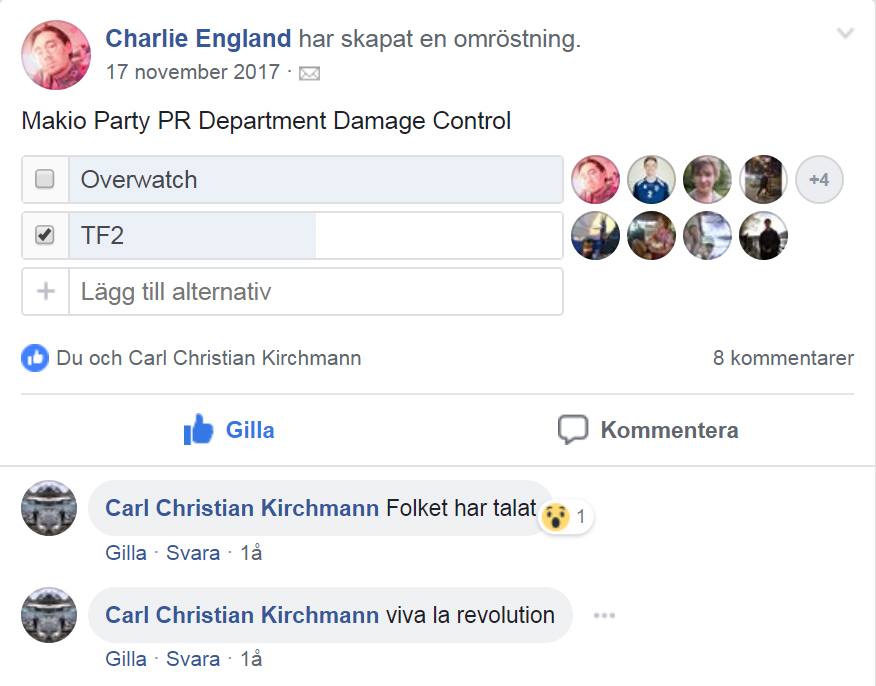The image size is (876, 686).
Task: Open the 17 november 2017 timestamp
Action: point(193,73)
